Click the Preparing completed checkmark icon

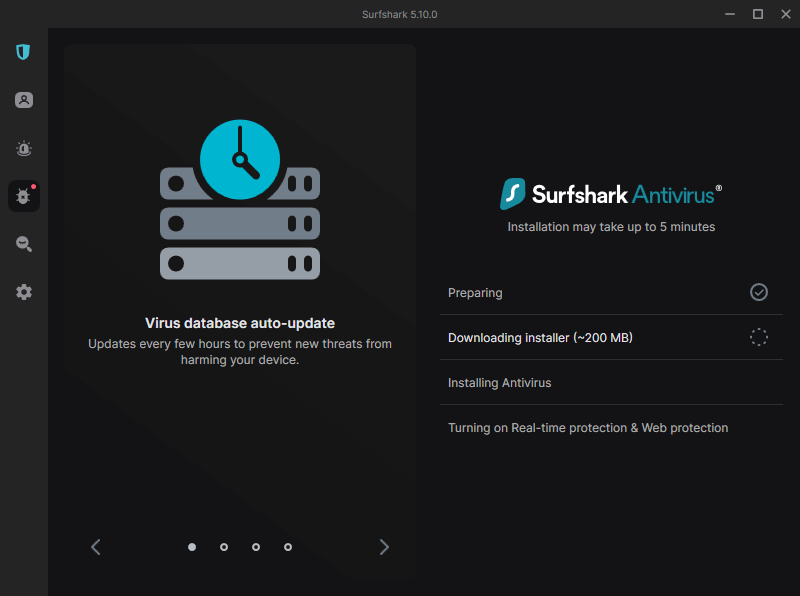pyautogui.click(x=759, y=292)
